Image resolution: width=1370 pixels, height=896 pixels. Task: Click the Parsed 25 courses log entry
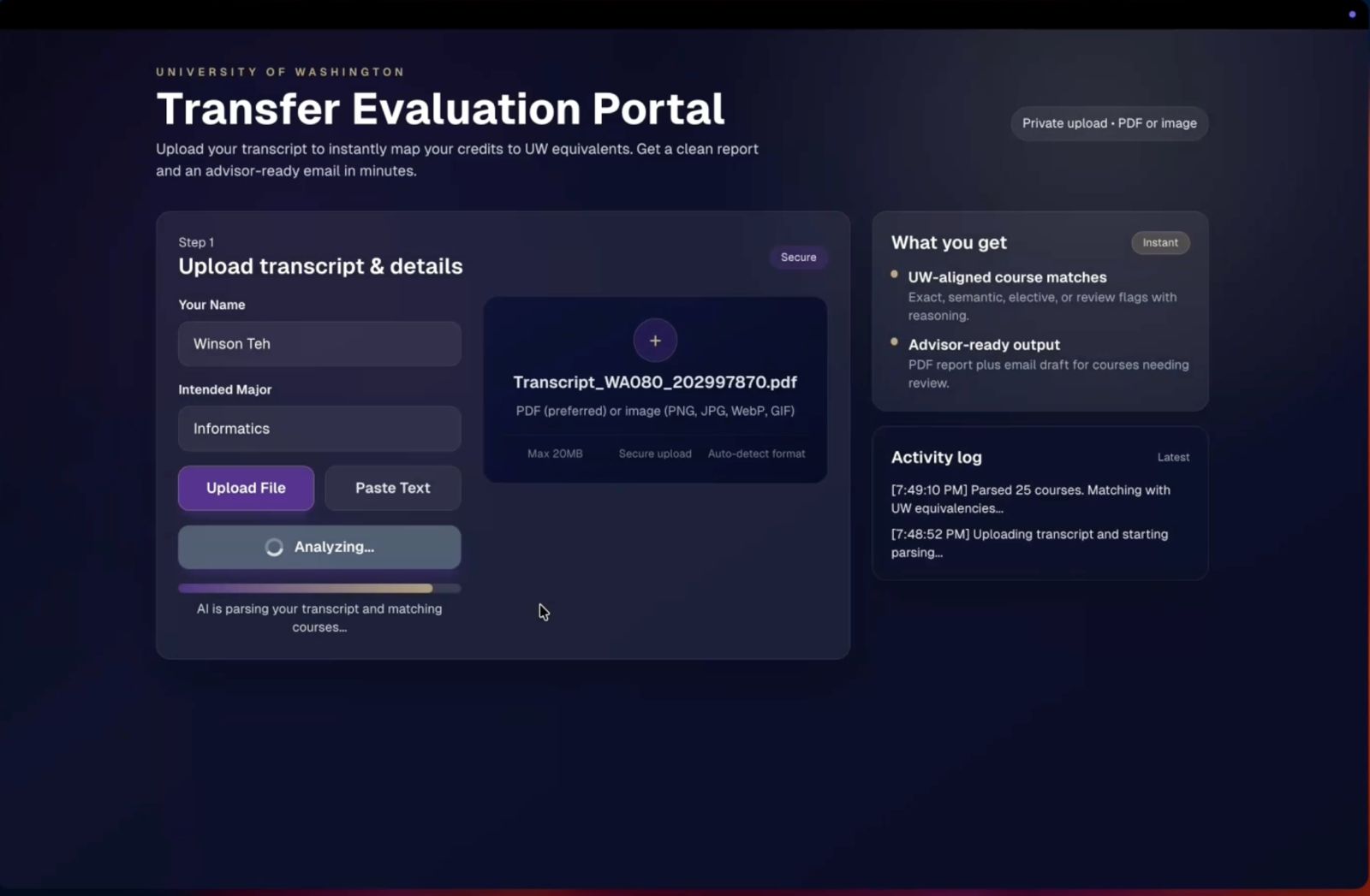coord(1031,499)
